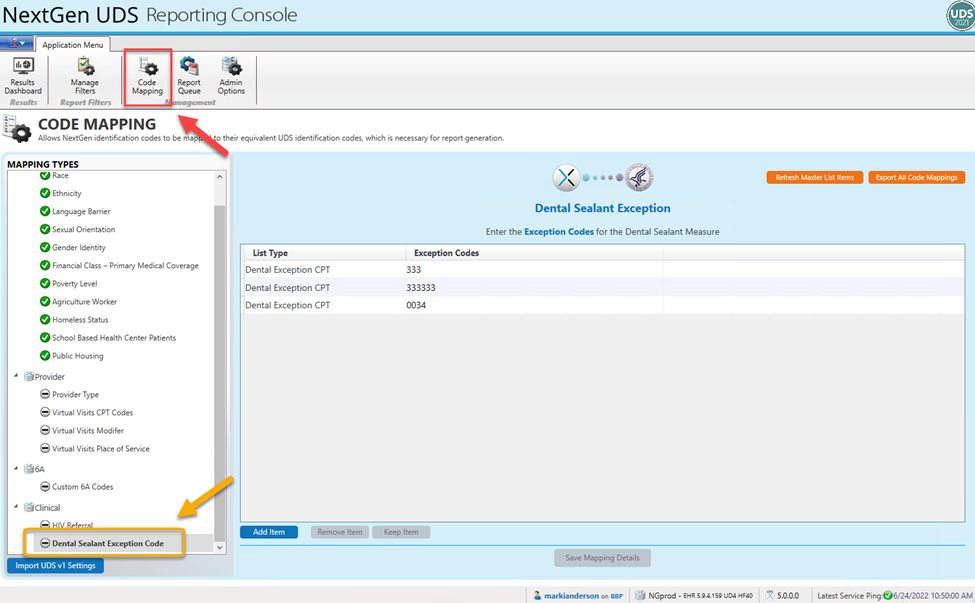This screenshot has height=603, width=975.
Task: Open Admin Options
Action: click(x=231, y=75)
